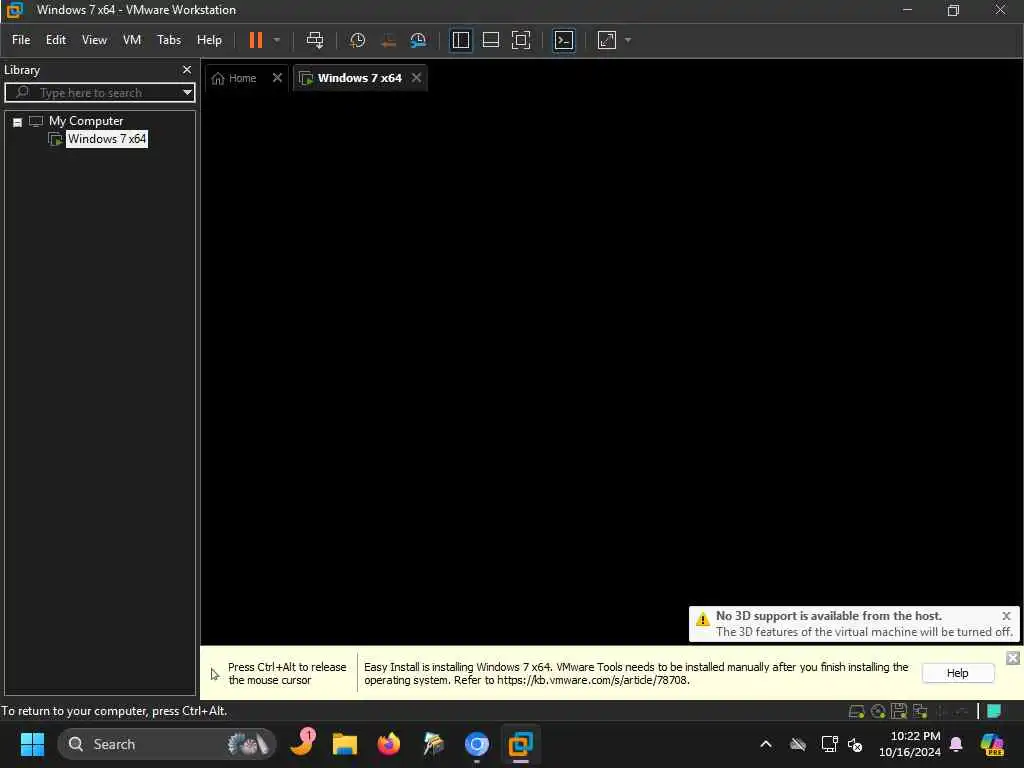Collapse the My Computer tree node
Viewport: 1024px width, 768px height.
pos(18,121)
